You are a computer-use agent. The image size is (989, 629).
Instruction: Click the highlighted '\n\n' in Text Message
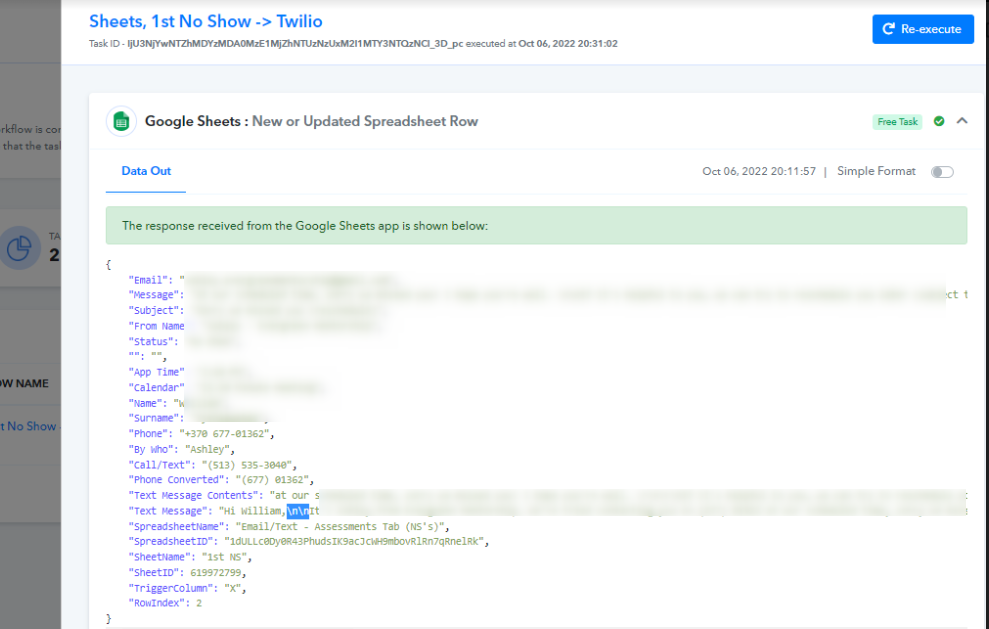(298, 511)
